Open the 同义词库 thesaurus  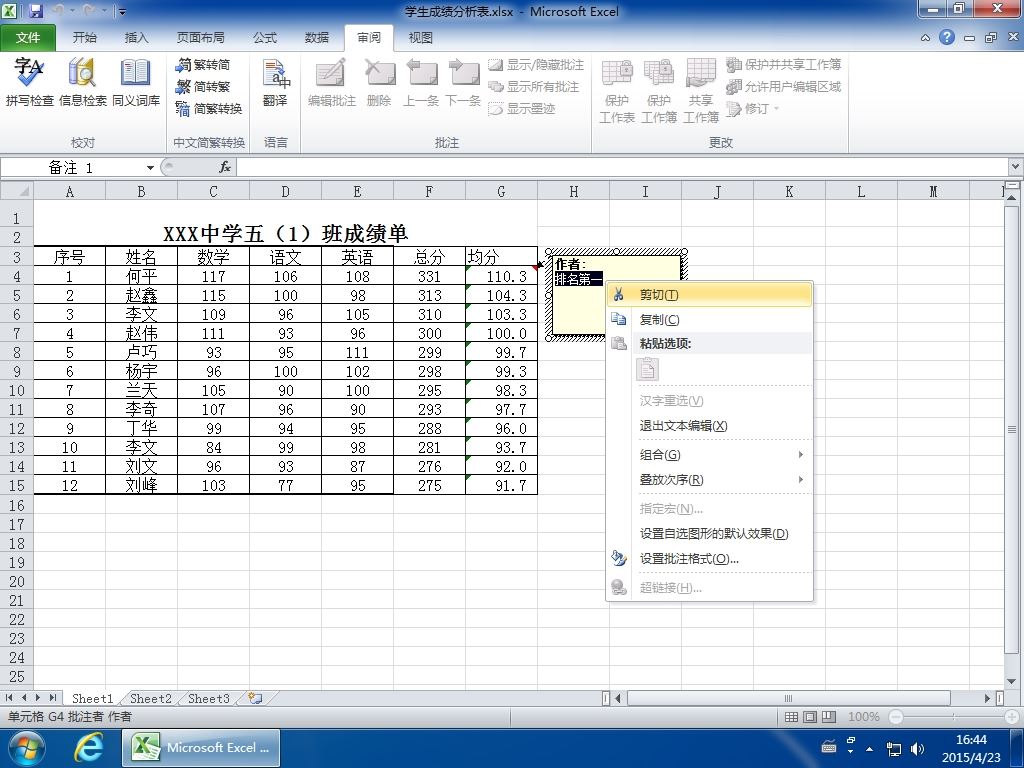pos(135,81)
